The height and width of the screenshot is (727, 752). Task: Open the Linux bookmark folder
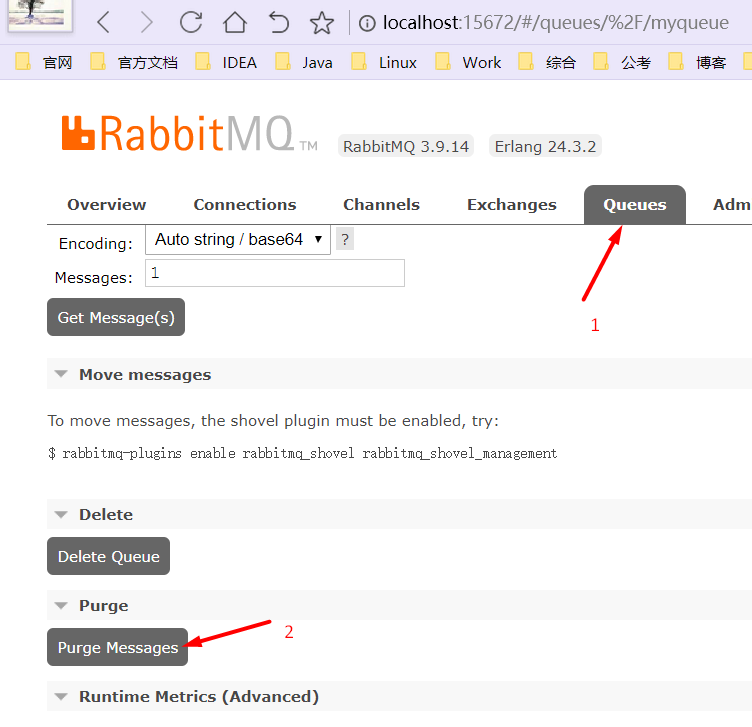pos(384,62)
